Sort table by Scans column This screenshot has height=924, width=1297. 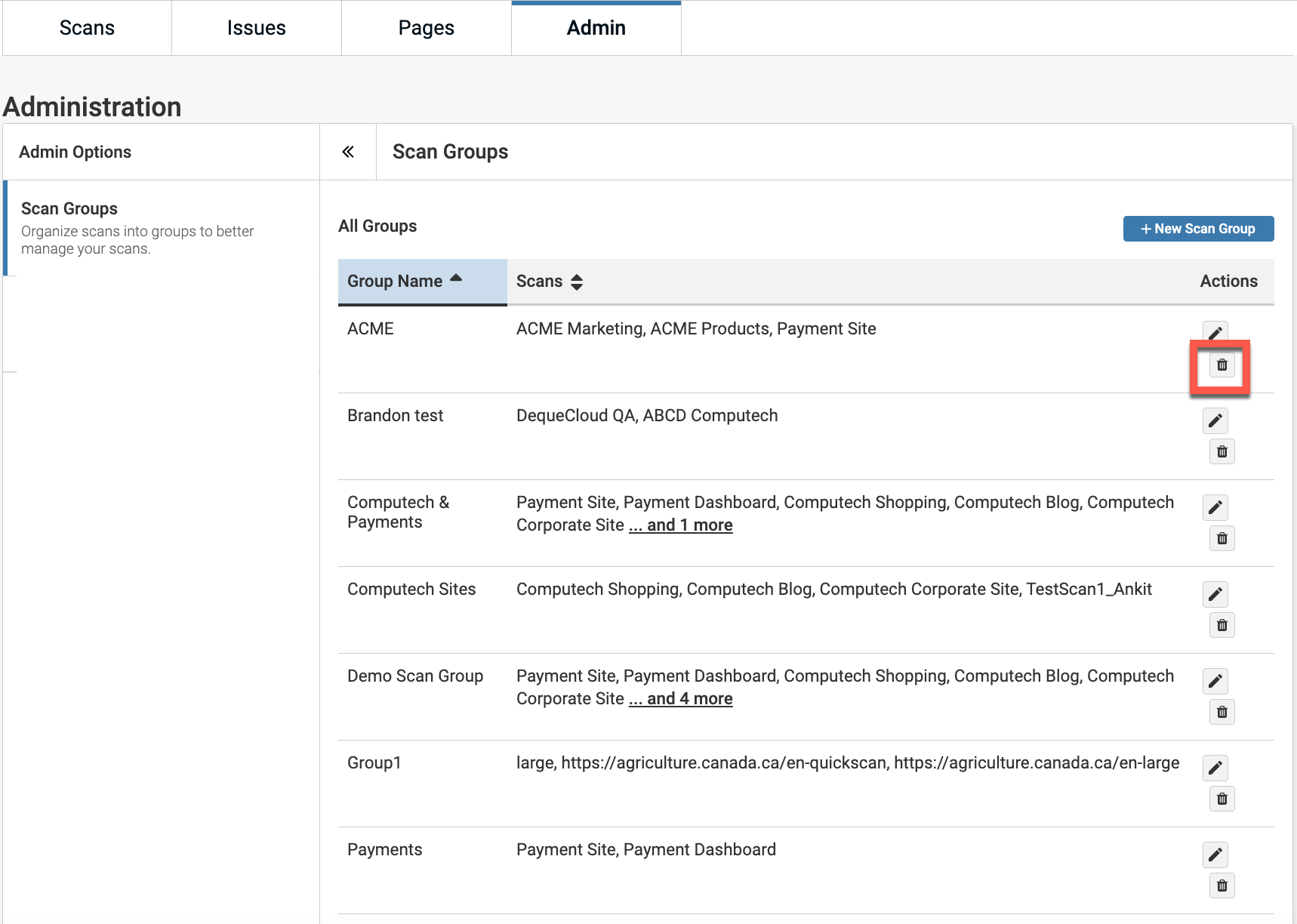[x=549, y=282]
